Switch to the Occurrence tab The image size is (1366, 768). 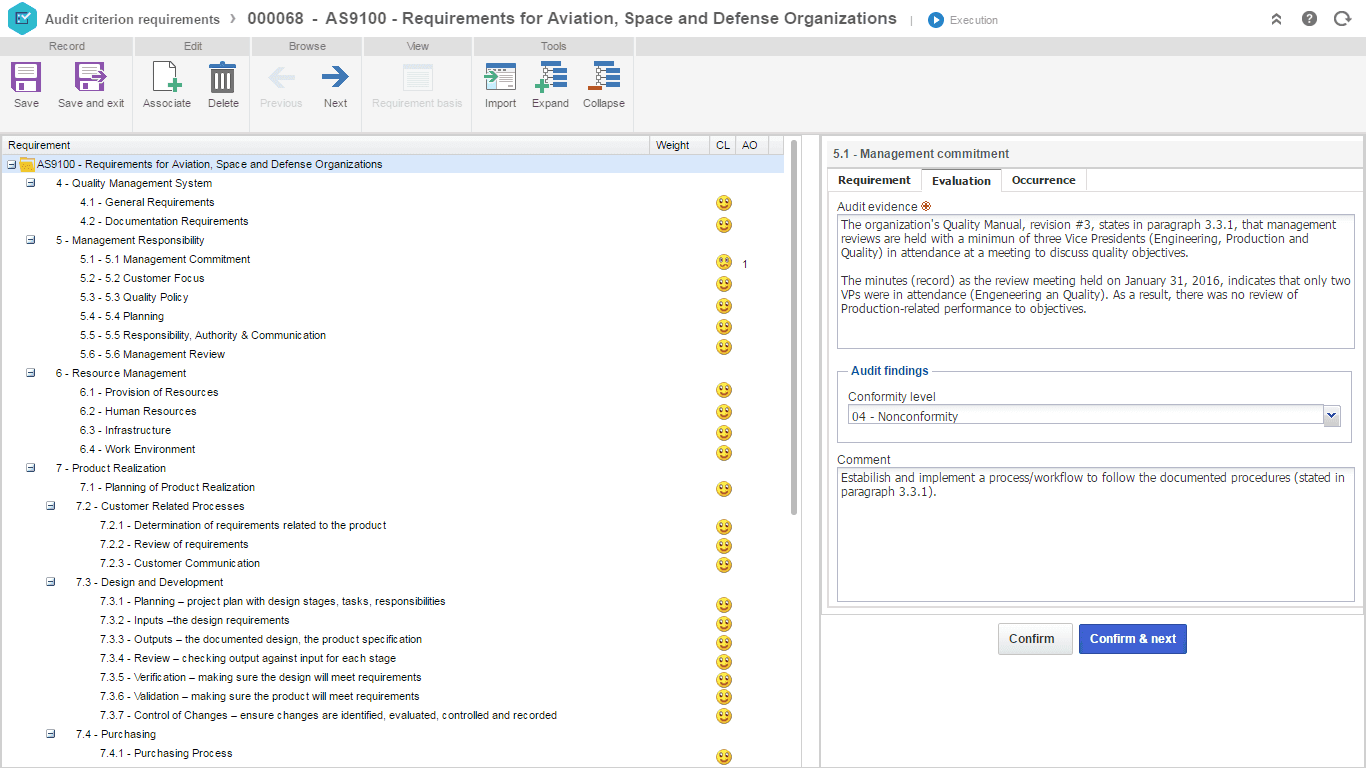[1043, 180]
